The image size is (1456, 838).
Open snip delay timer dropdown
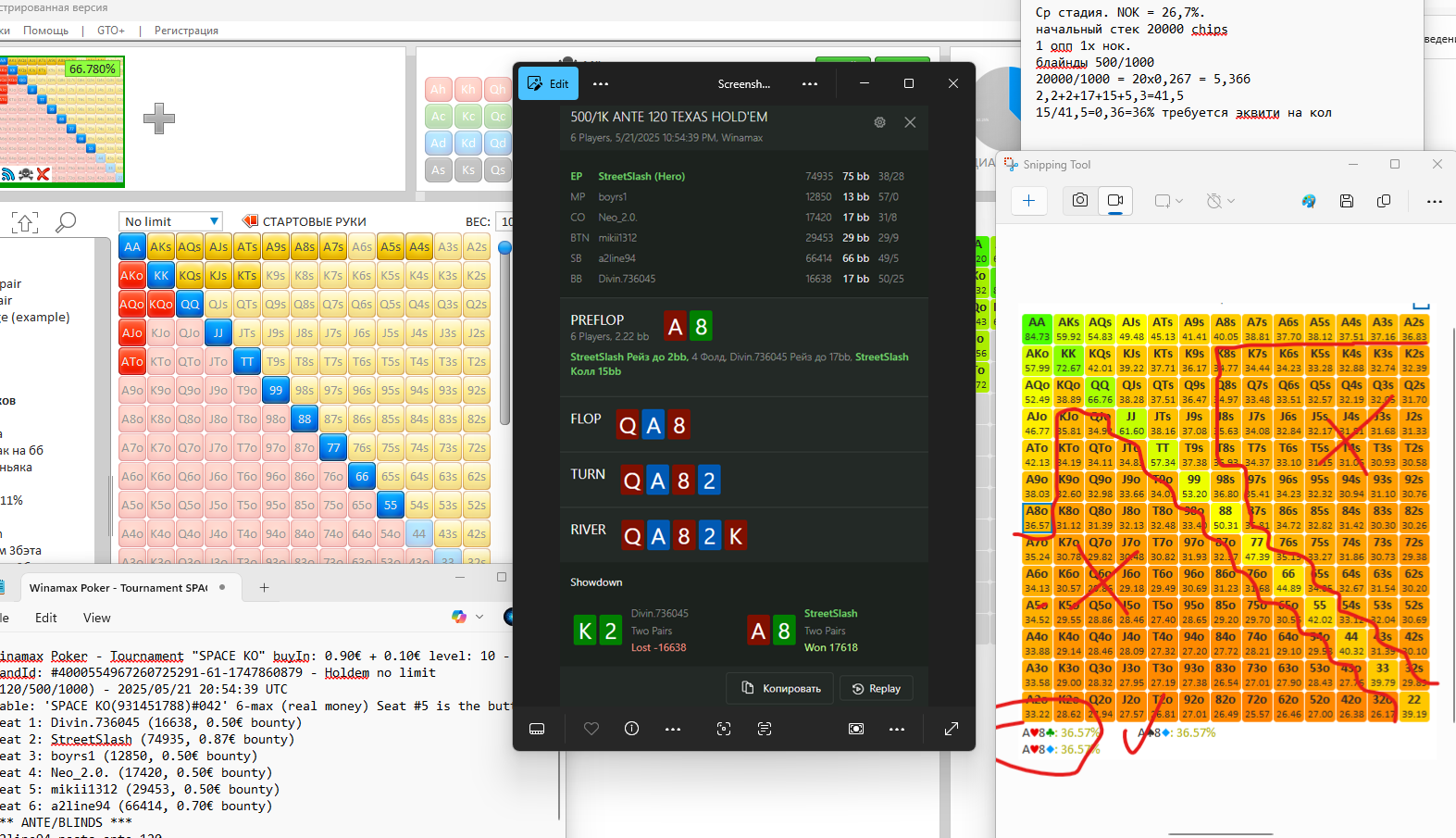pyautogui.click(x=1221, y=201)
